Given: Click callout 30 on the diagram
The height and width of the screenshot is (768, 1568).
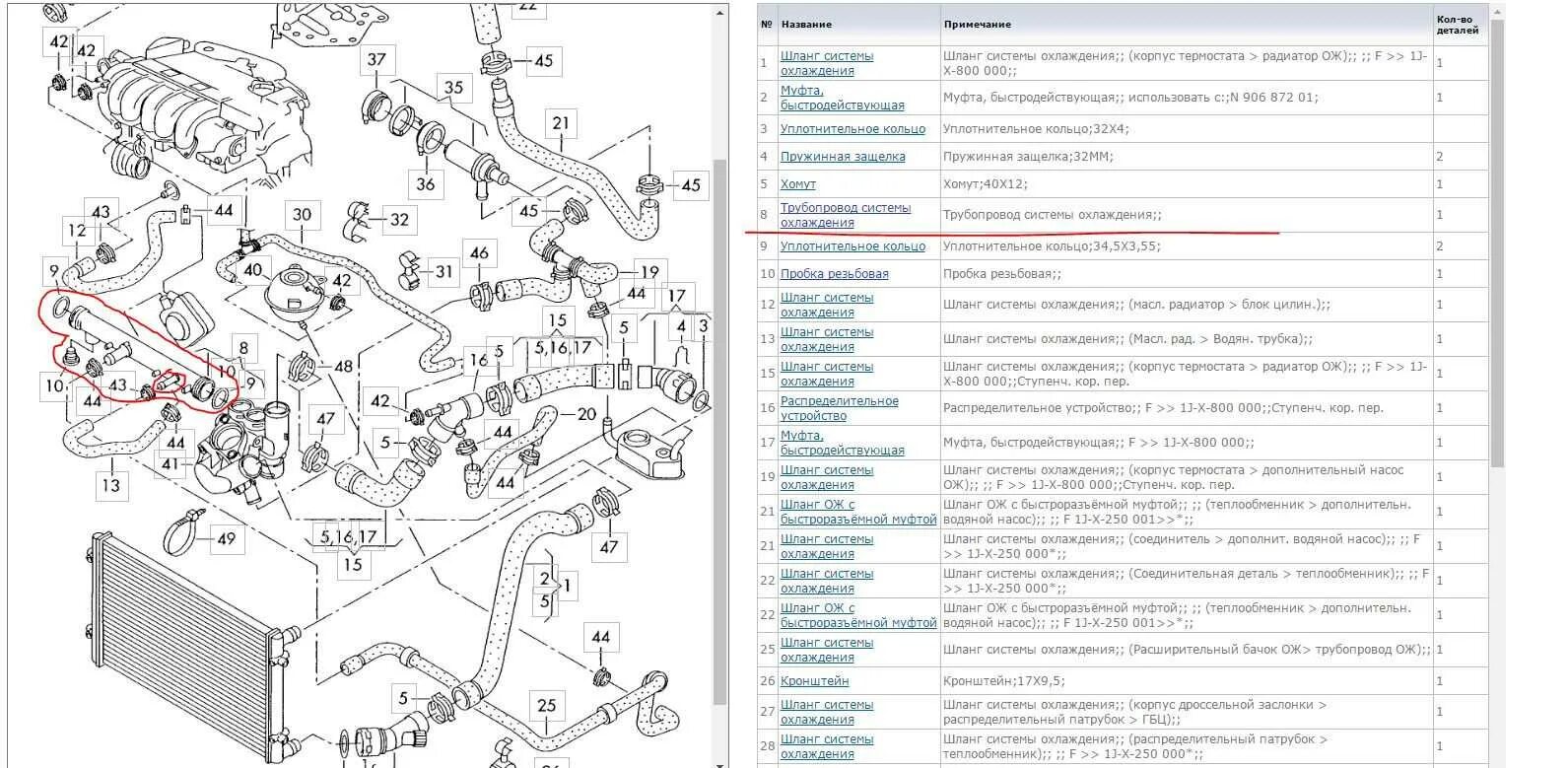Looking at the screenshot, I should 303,214.
